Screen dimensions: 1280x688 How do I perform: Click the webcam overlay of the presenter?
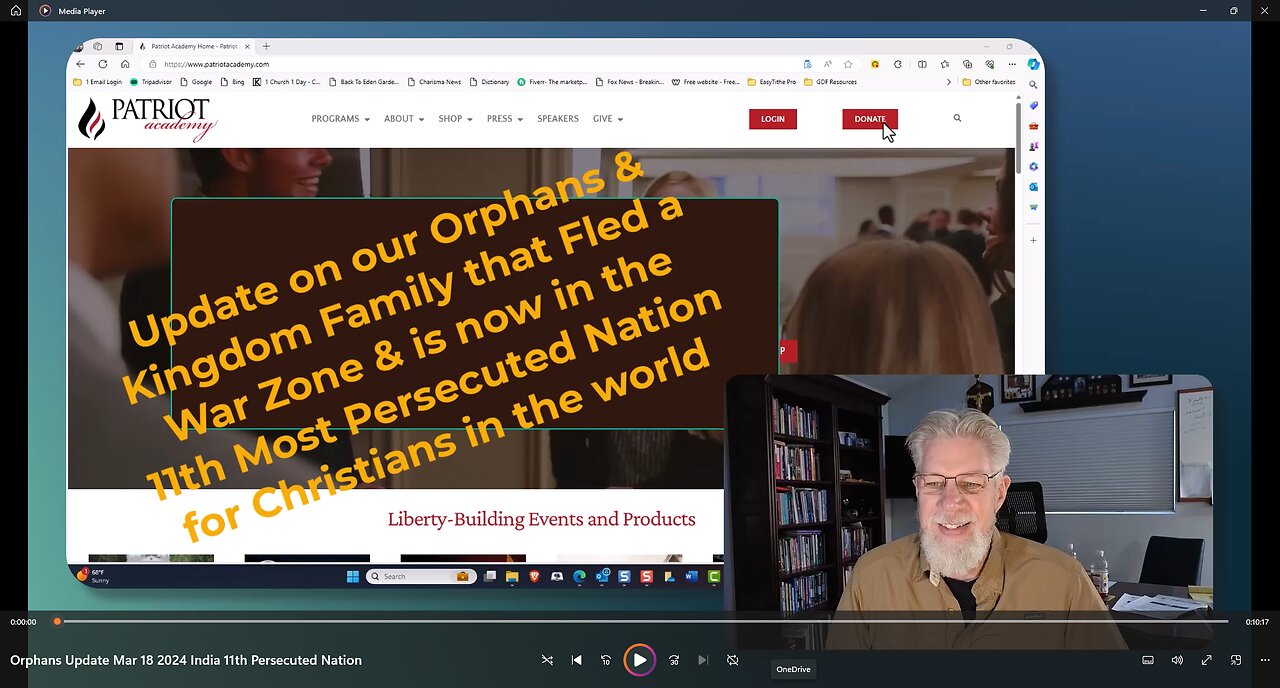coord(969,510)
